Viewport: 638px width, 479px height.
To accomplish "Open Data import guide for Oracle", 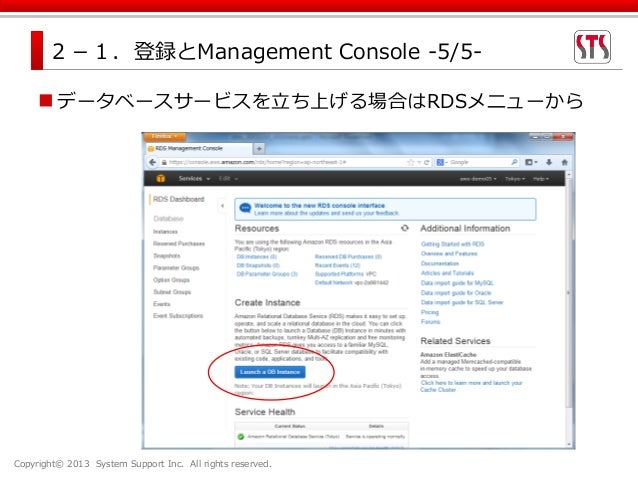I will 456,293.
